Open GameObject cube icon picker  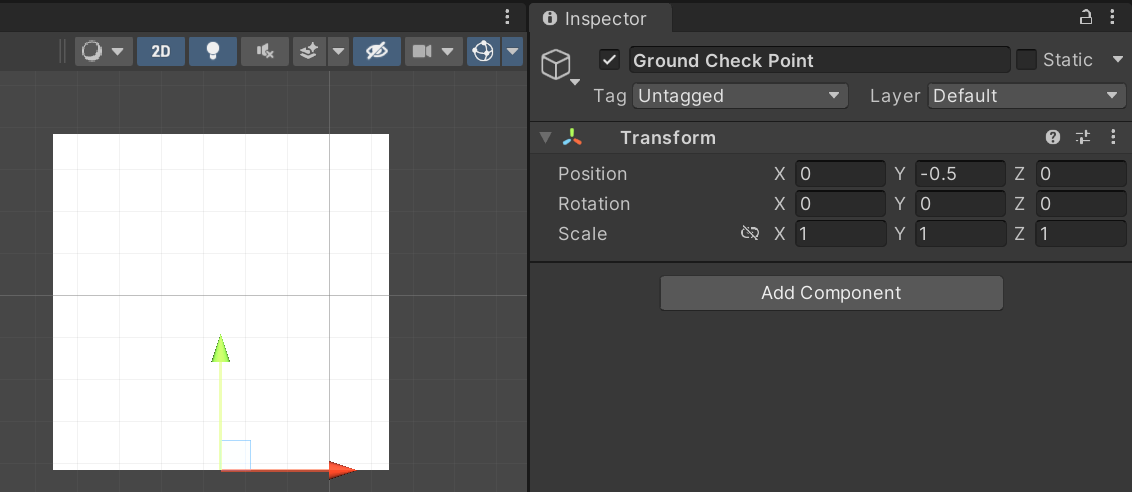point(560,67)
